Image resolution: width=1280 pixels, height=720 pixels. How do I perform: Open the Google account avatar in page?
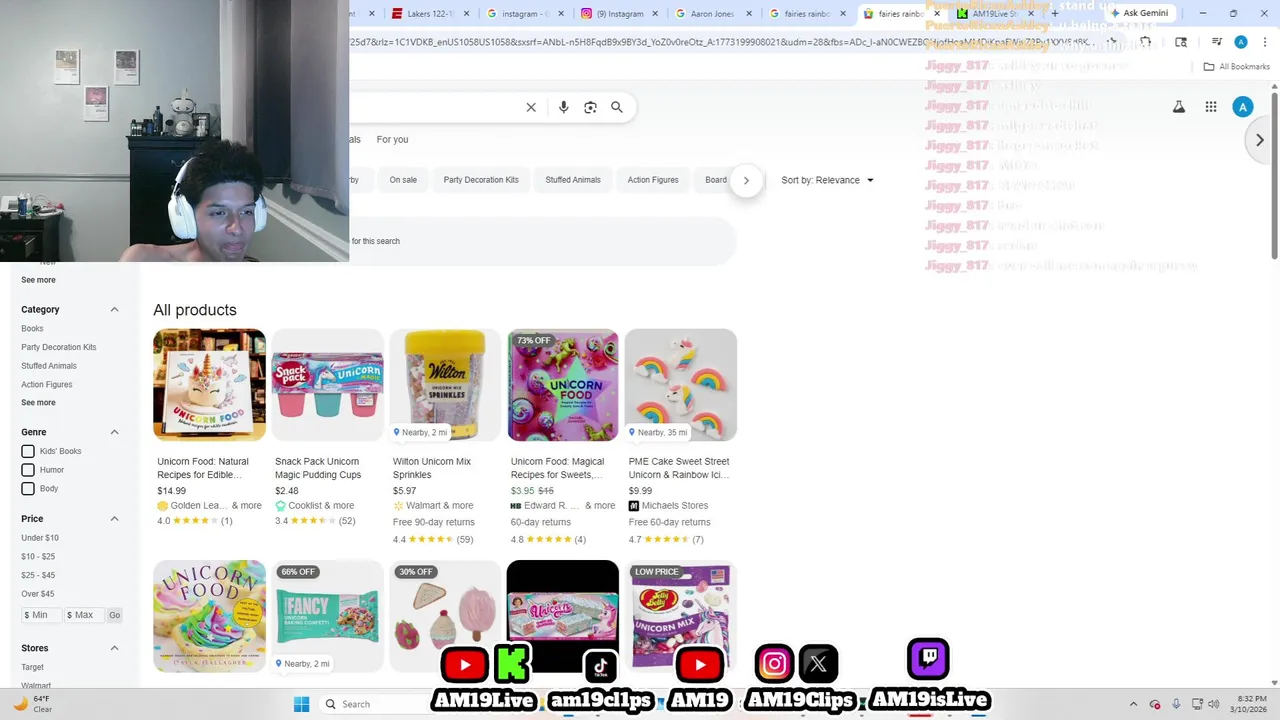pyautogui.click(x=1243, y=107)
